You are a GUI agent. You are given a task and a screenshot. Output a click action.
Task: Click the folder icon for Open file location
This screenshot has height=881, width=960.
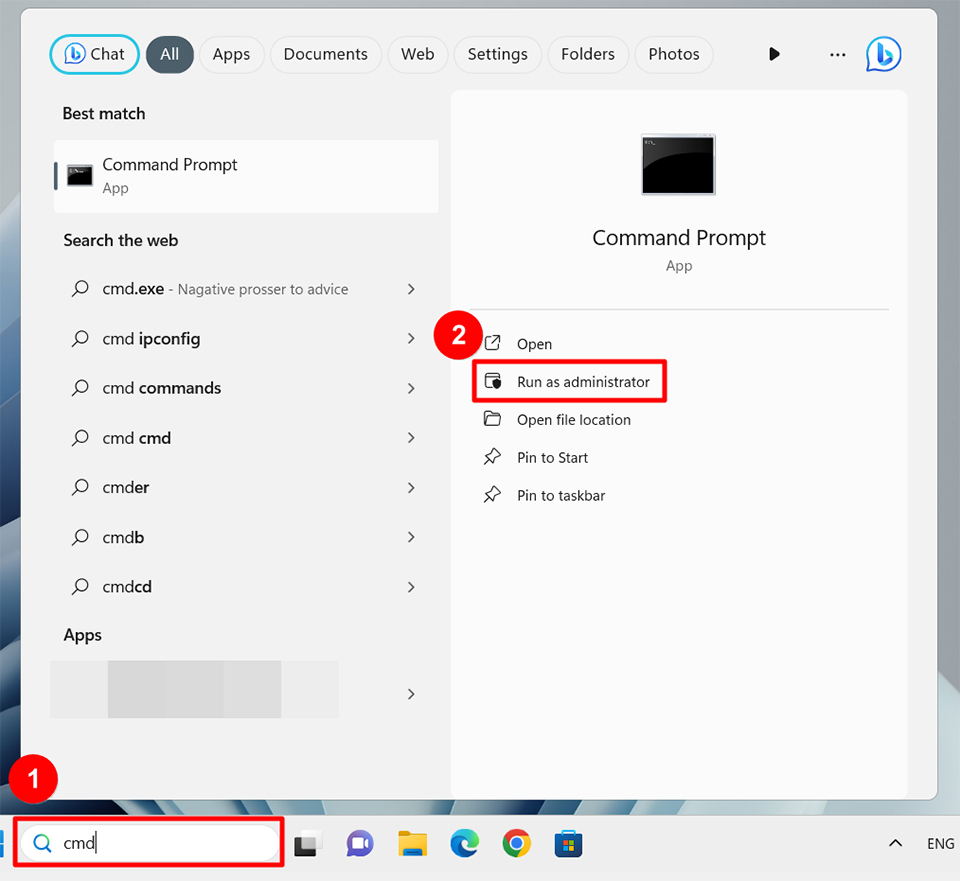[492, 419]
